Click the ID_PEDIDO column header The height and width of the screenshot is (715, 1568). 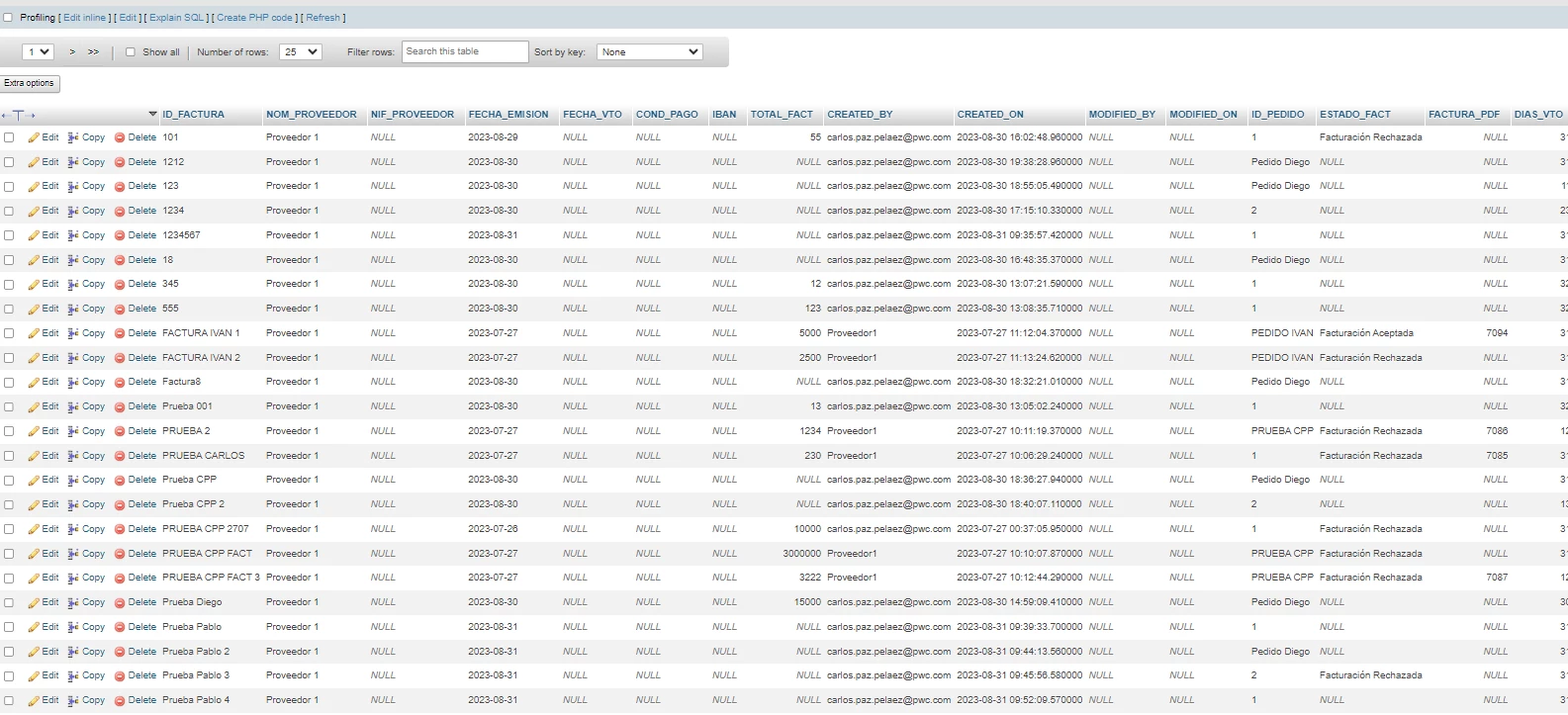pos(1277,115)
